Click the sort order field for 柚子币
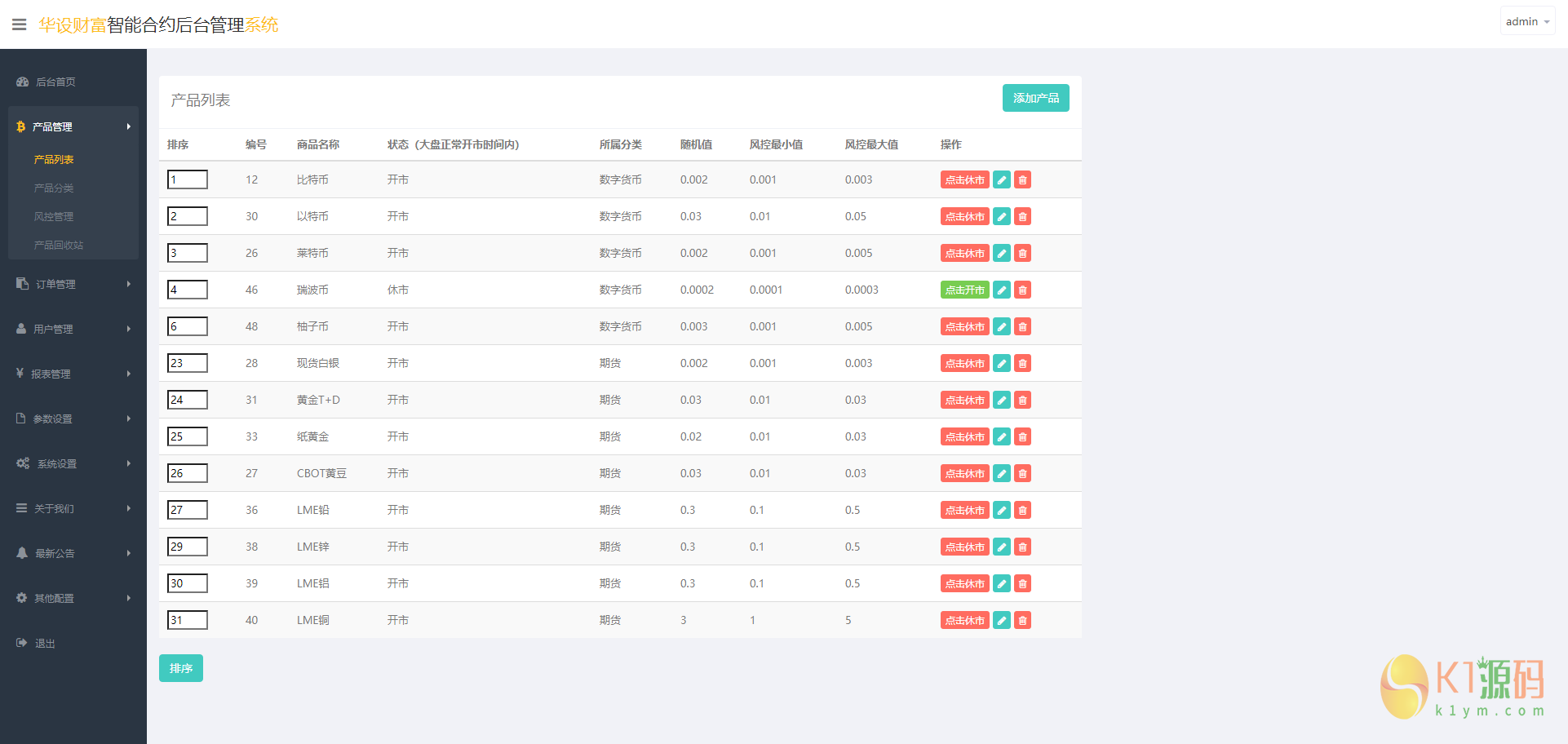The height and width of the screenshot is (744, 1568). coord(188,326)
